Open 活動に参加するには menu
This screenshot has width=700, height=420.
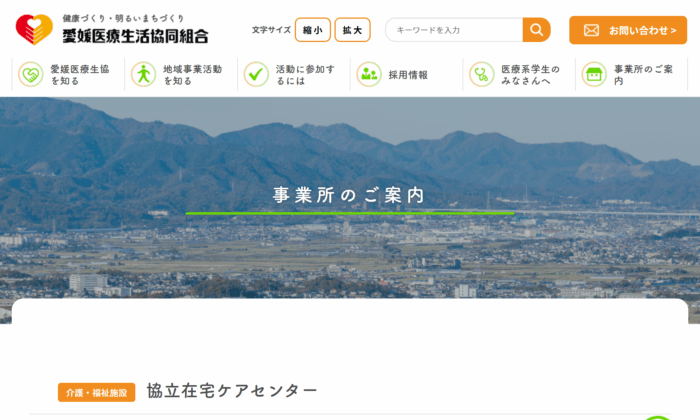pos(294,75)
